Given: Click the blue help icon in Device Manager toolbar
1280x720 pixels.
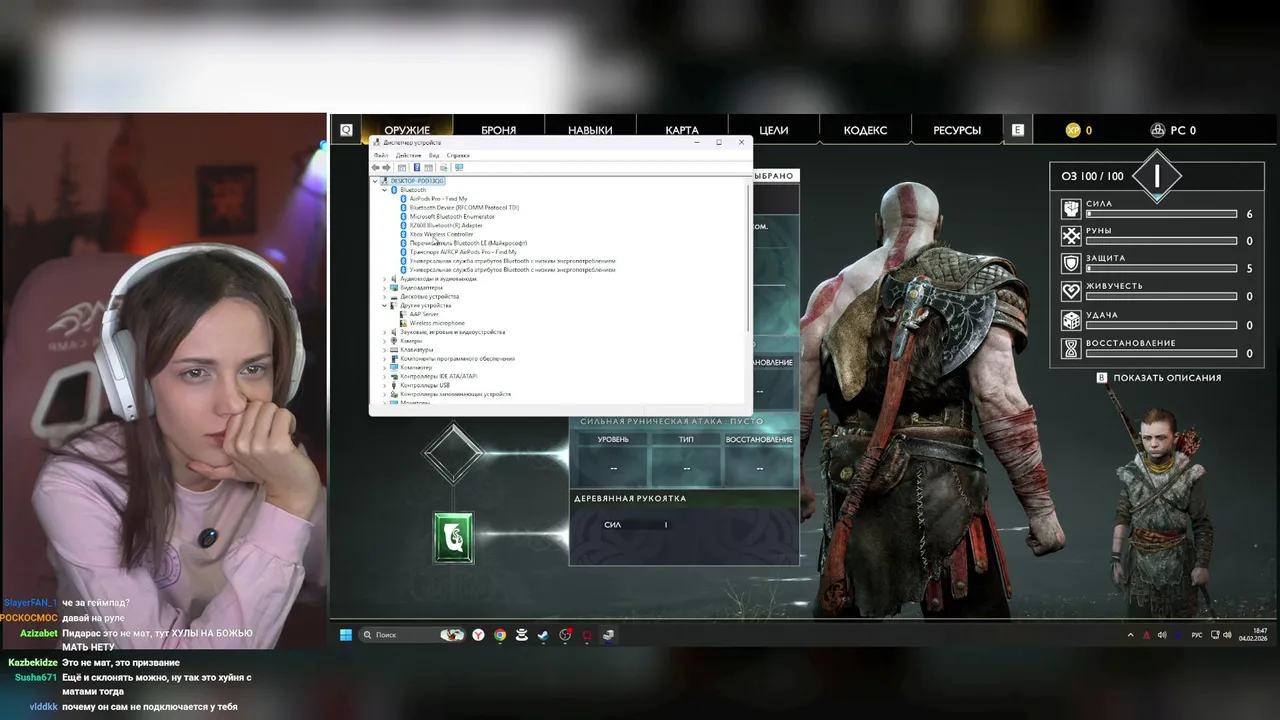Looking at the screenshot, I should pyautogui.click(x=417, y=168).
